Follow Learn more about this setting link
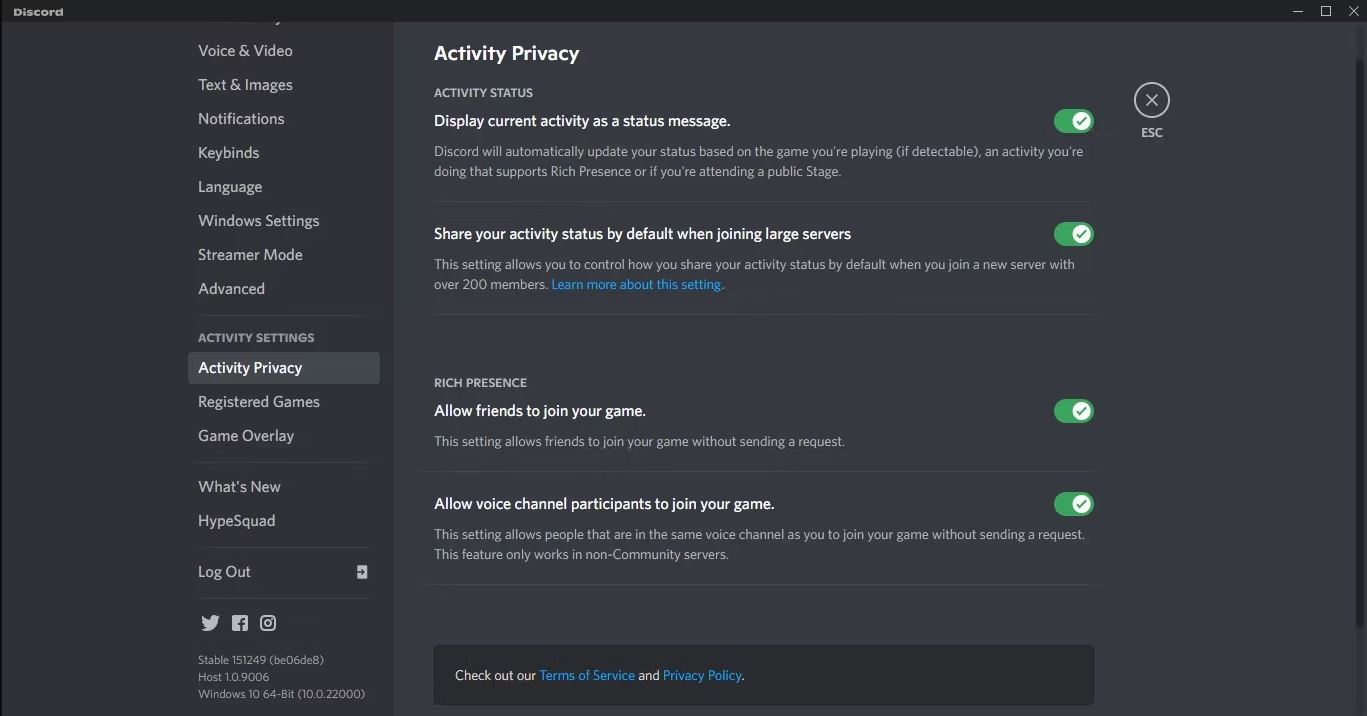Image resolution: width=1367 pixels, height=716 pixels. pyautogui.click(x=636, y=285)
